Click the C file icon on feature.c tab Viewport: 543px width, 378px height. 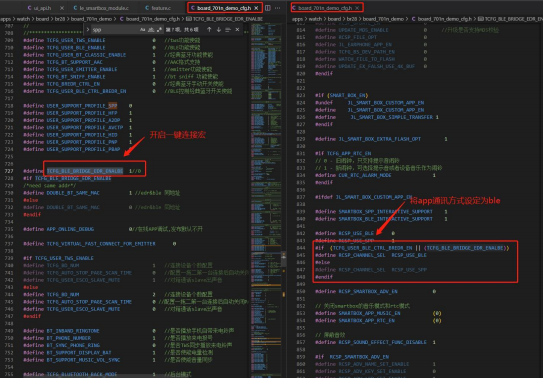(147, 8)
